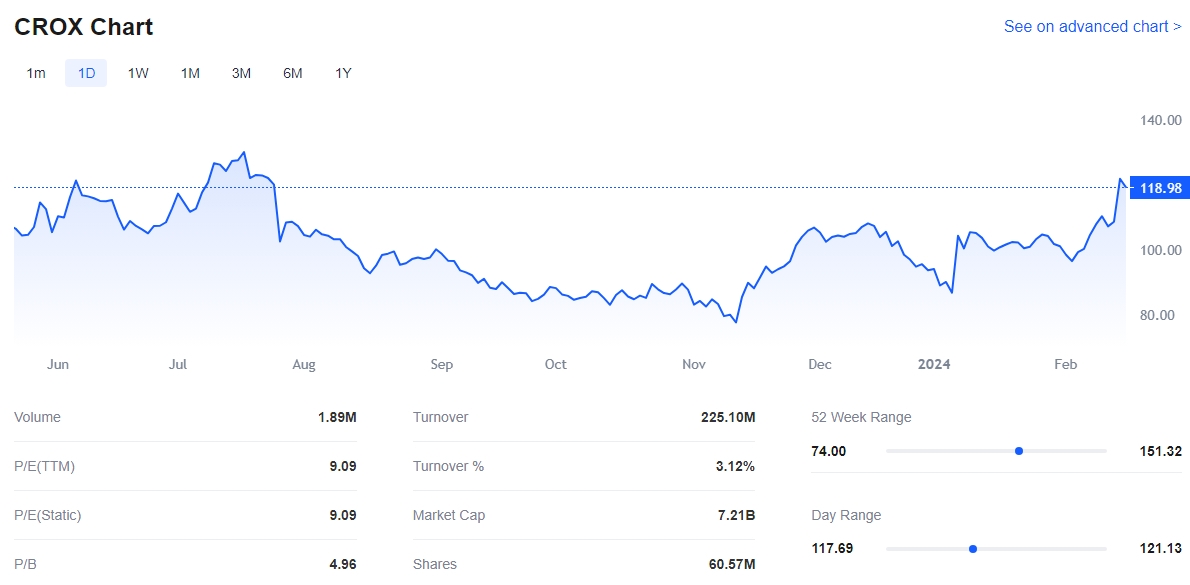The height and width of the screenshot is (585, 1190).
Task: Click the Market Cap value 7.21B
Action: (x=735, y=515)
